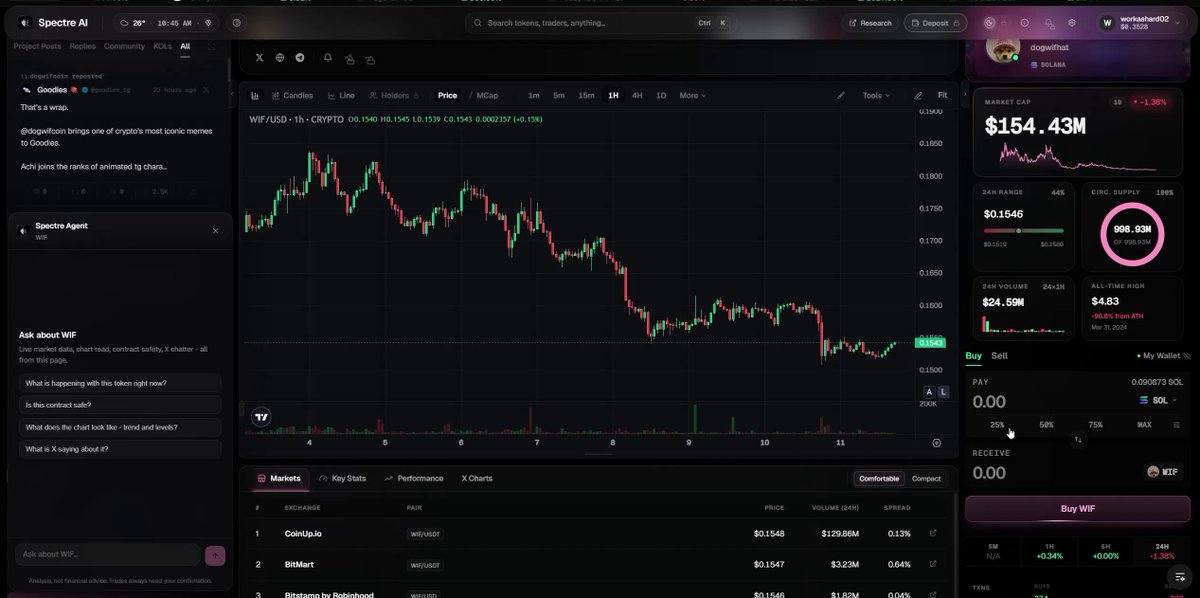The height and width of the screenshot is (598, 1200).
Task: Ask 'Is this contract safe?'
Action: [x=120, y=405]
